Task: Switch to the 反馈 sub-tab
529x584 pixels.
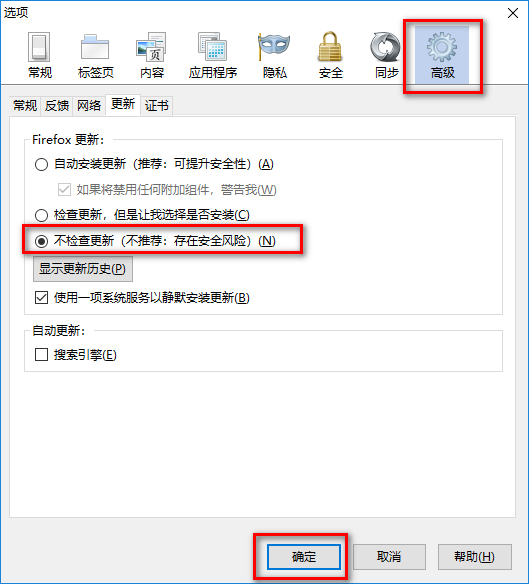Action: (57, 105)
